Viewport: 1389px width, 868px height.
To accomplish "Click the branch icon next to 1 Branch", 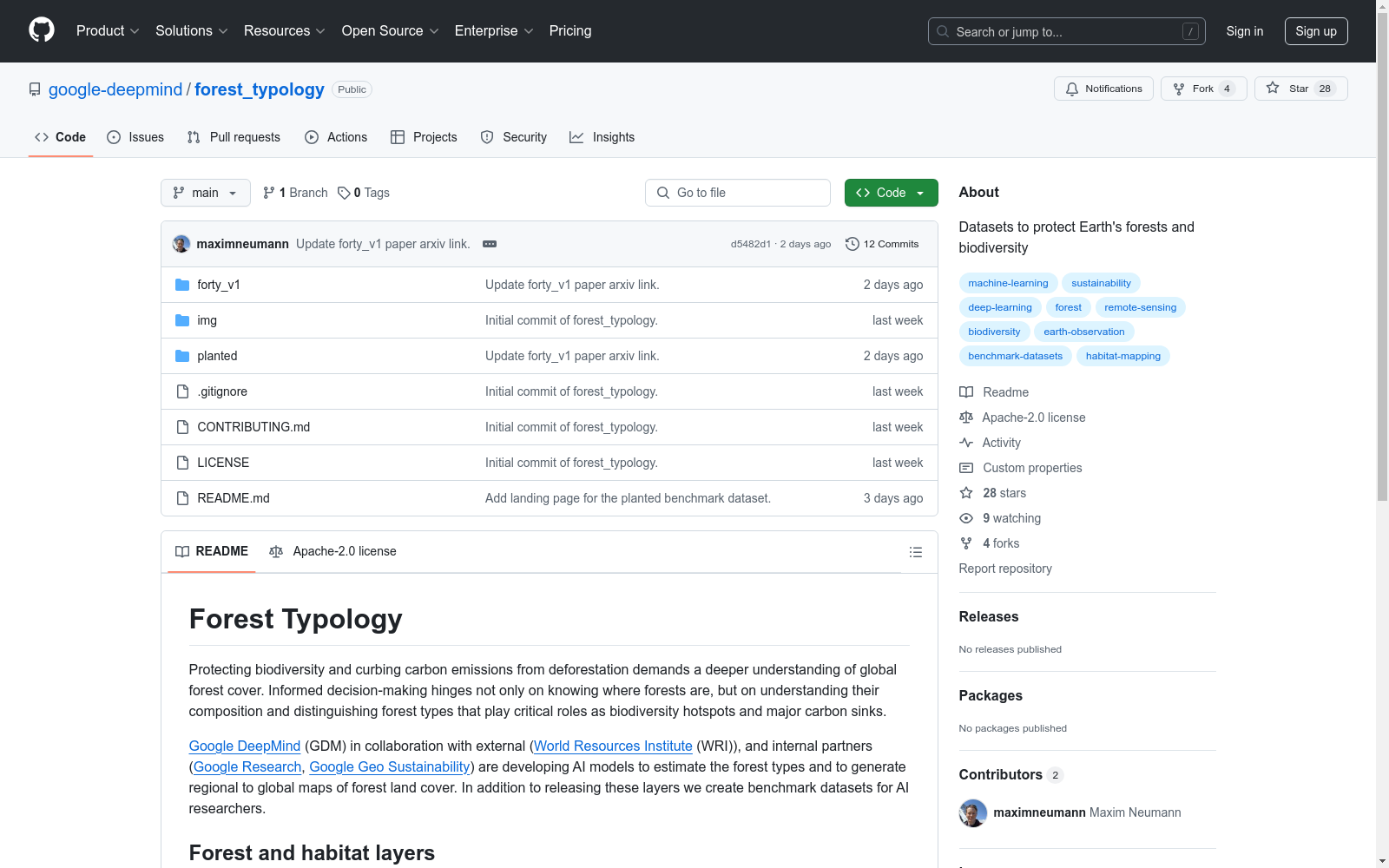I will click(x=269, y=193).
